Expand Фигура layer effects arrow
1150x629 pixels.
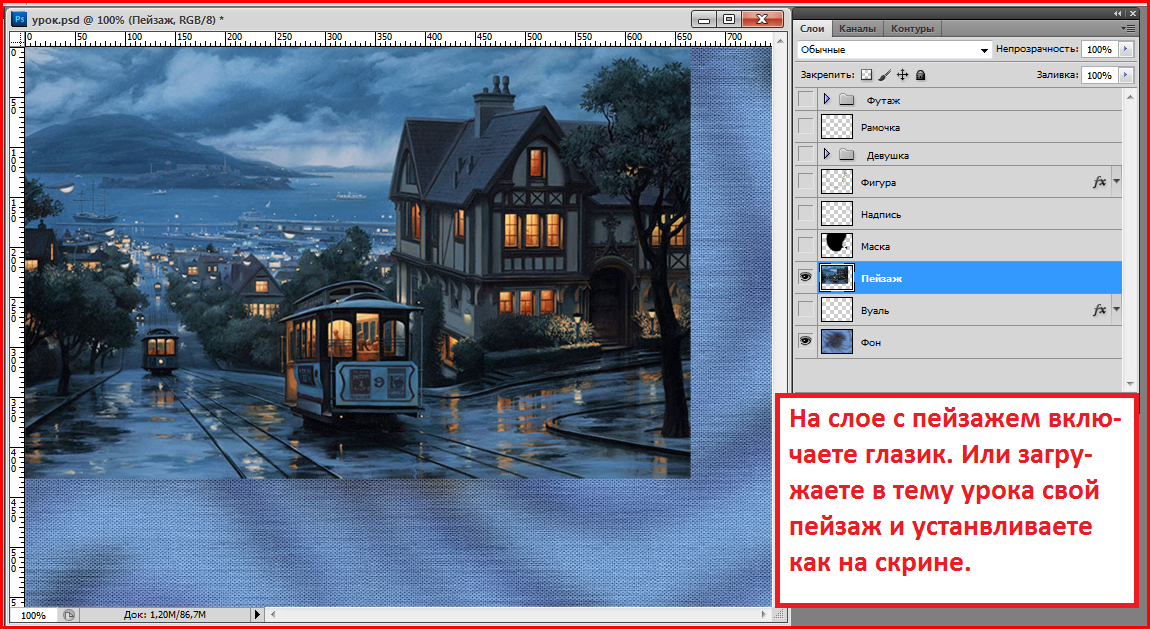[1116, 182]
